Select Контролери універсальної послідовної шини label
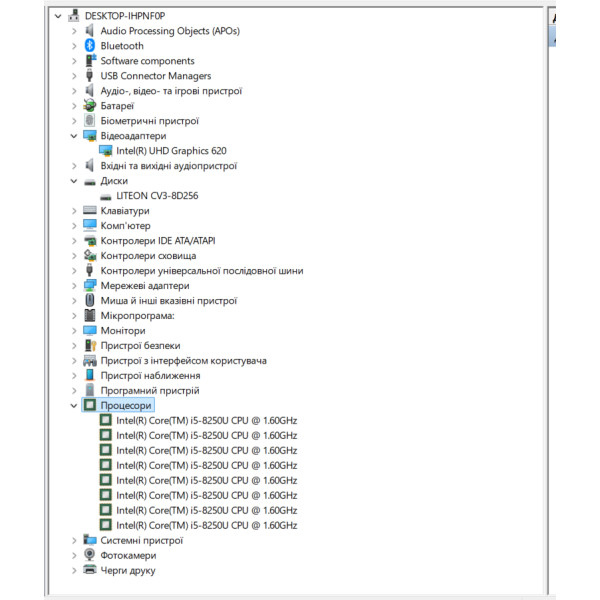 pos(202,271)
